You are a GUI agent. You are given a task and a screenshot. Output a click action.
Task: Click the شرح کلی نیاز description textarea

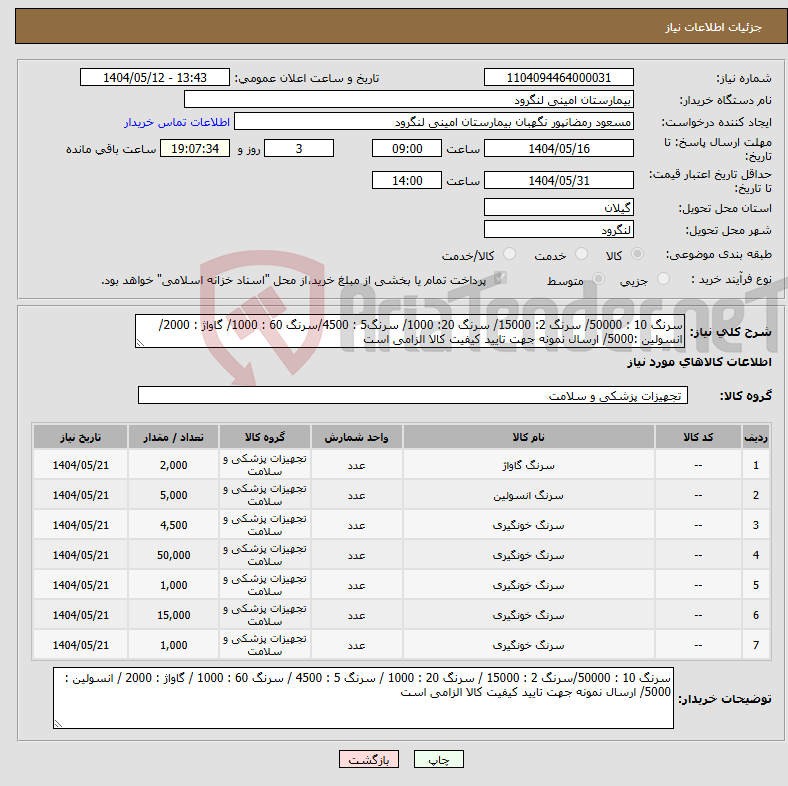pos(410,331)
